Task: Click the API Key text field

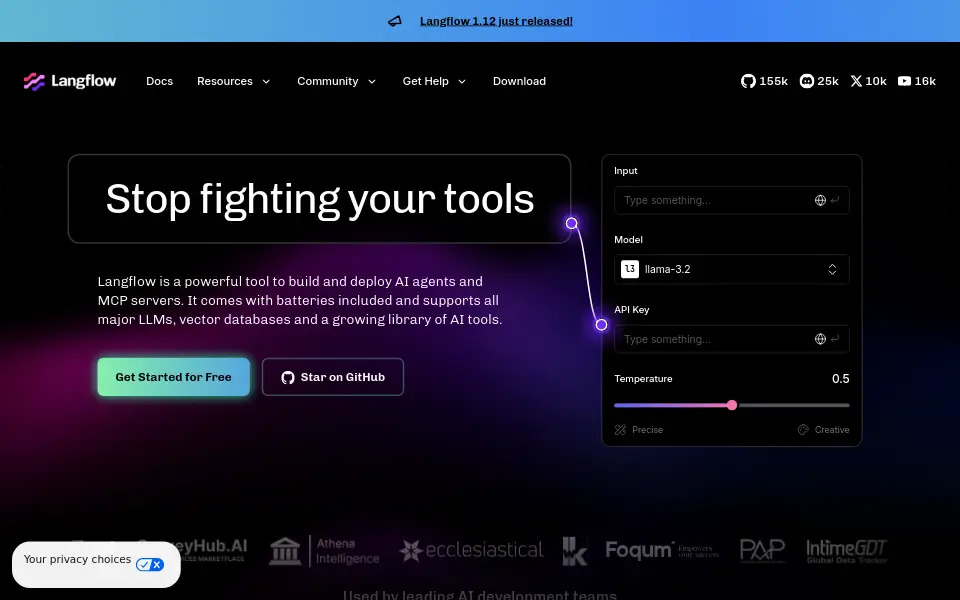Action: (x=732, y=339)
